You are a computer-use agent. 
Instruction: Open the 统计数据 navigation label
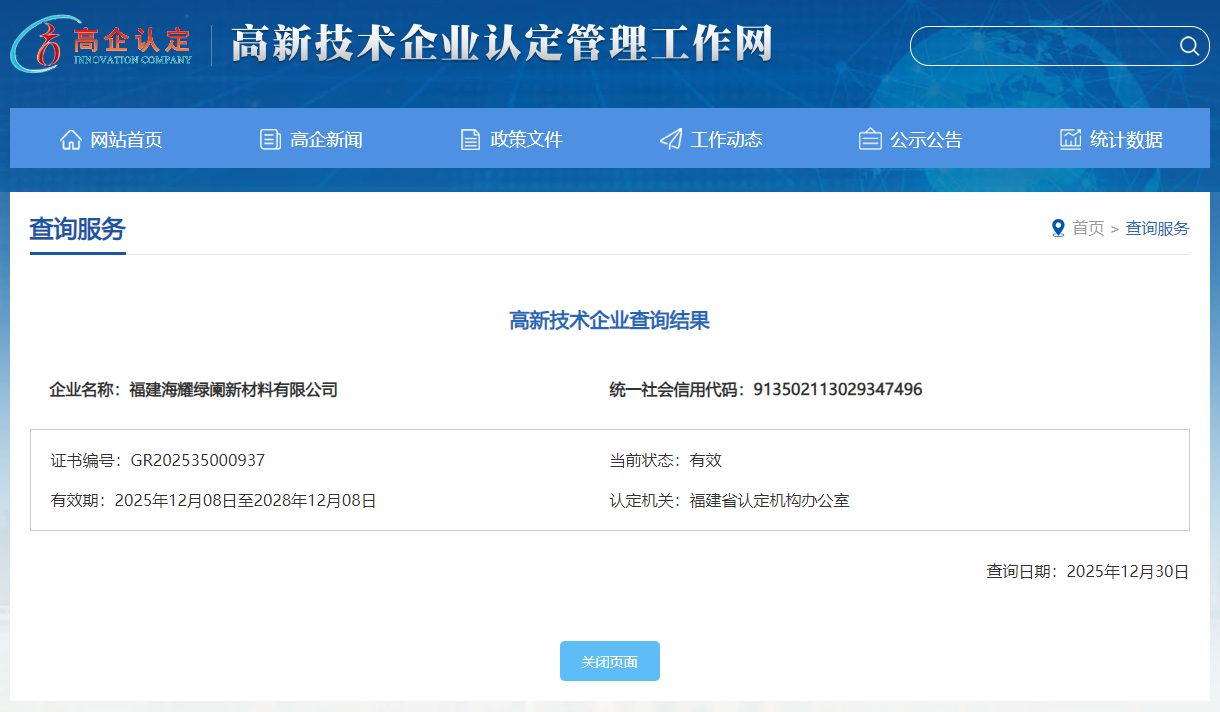tap(1126, 140)
